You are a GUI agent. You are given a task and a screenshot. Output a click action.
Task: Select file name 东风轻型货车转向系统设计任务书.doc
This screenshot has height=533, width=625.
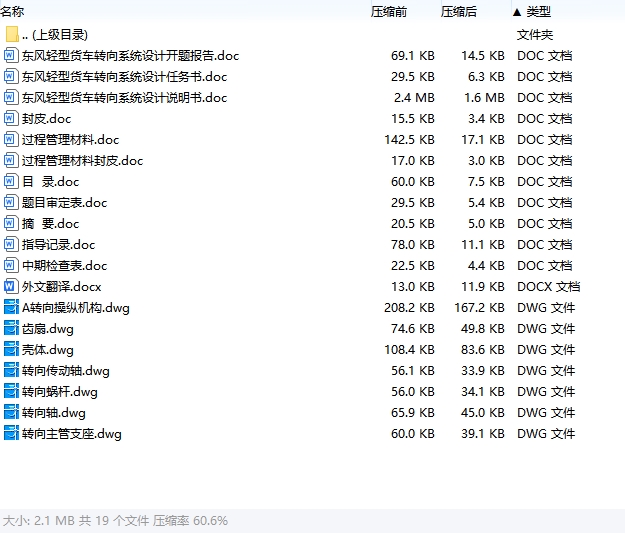tap(124, 77)
